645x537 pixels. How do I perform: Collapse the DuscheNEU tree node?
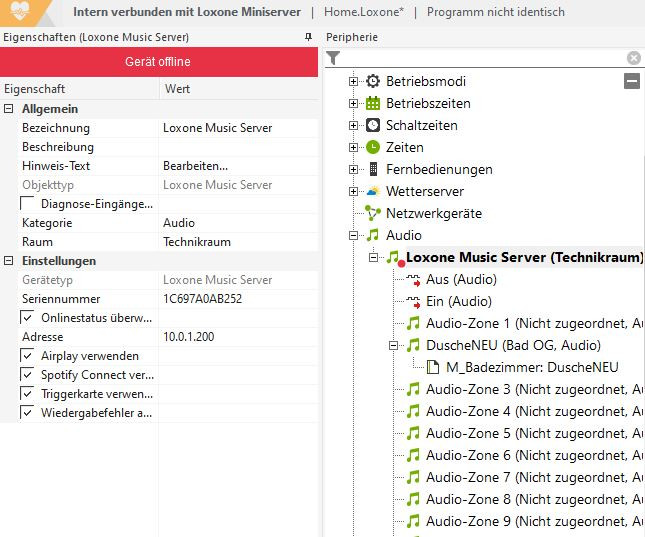pos(393,345)
